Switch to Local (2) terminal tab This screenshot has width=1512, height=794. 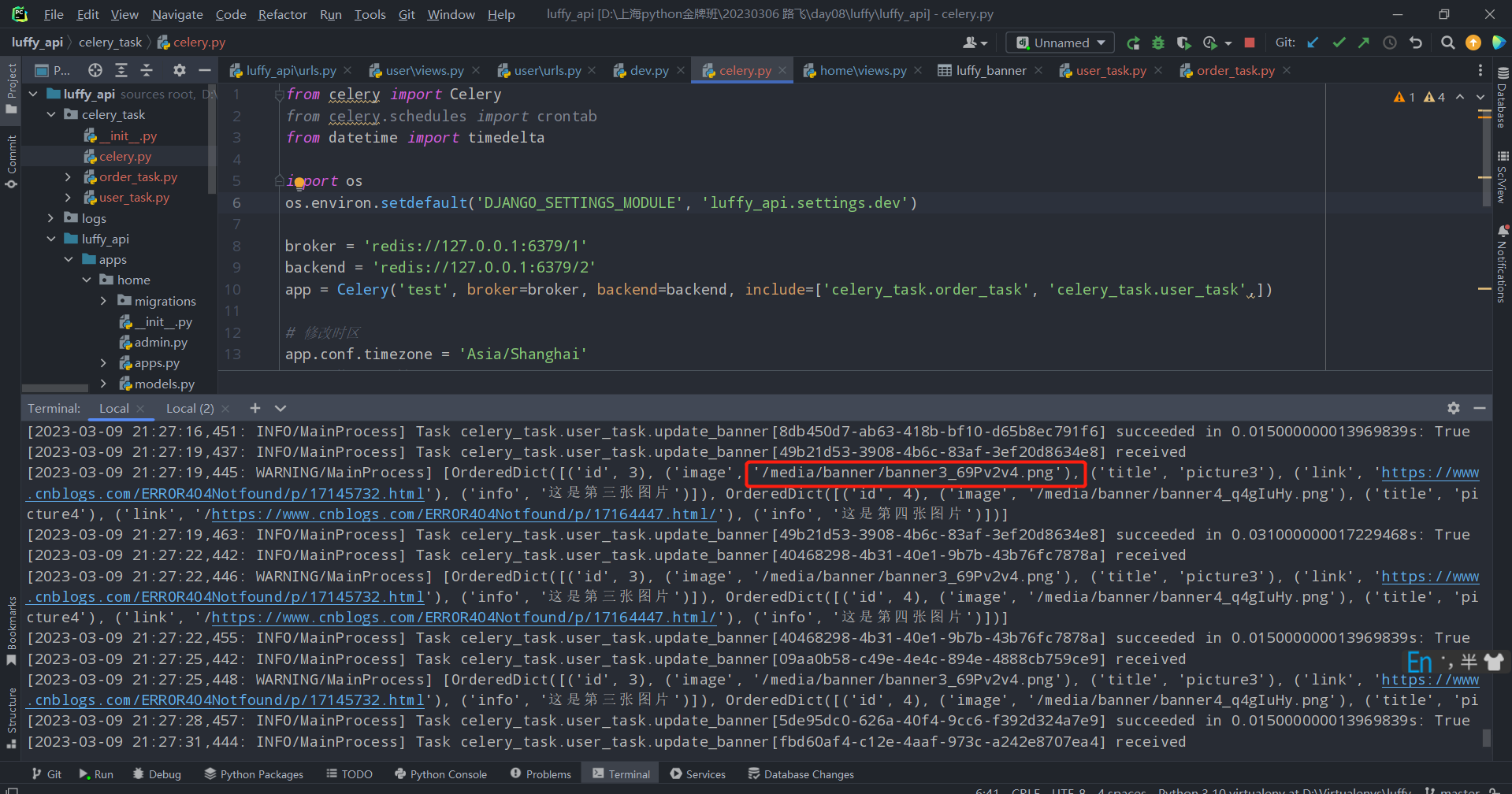pos(190,408)
